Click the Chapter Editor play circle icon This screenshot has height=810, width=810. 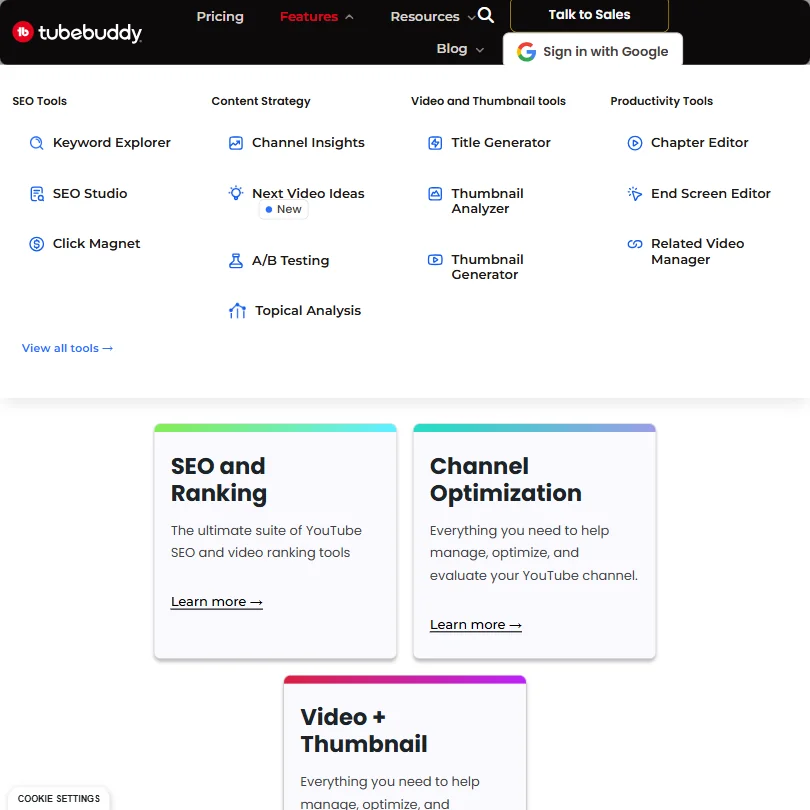(x=634, y=143)
